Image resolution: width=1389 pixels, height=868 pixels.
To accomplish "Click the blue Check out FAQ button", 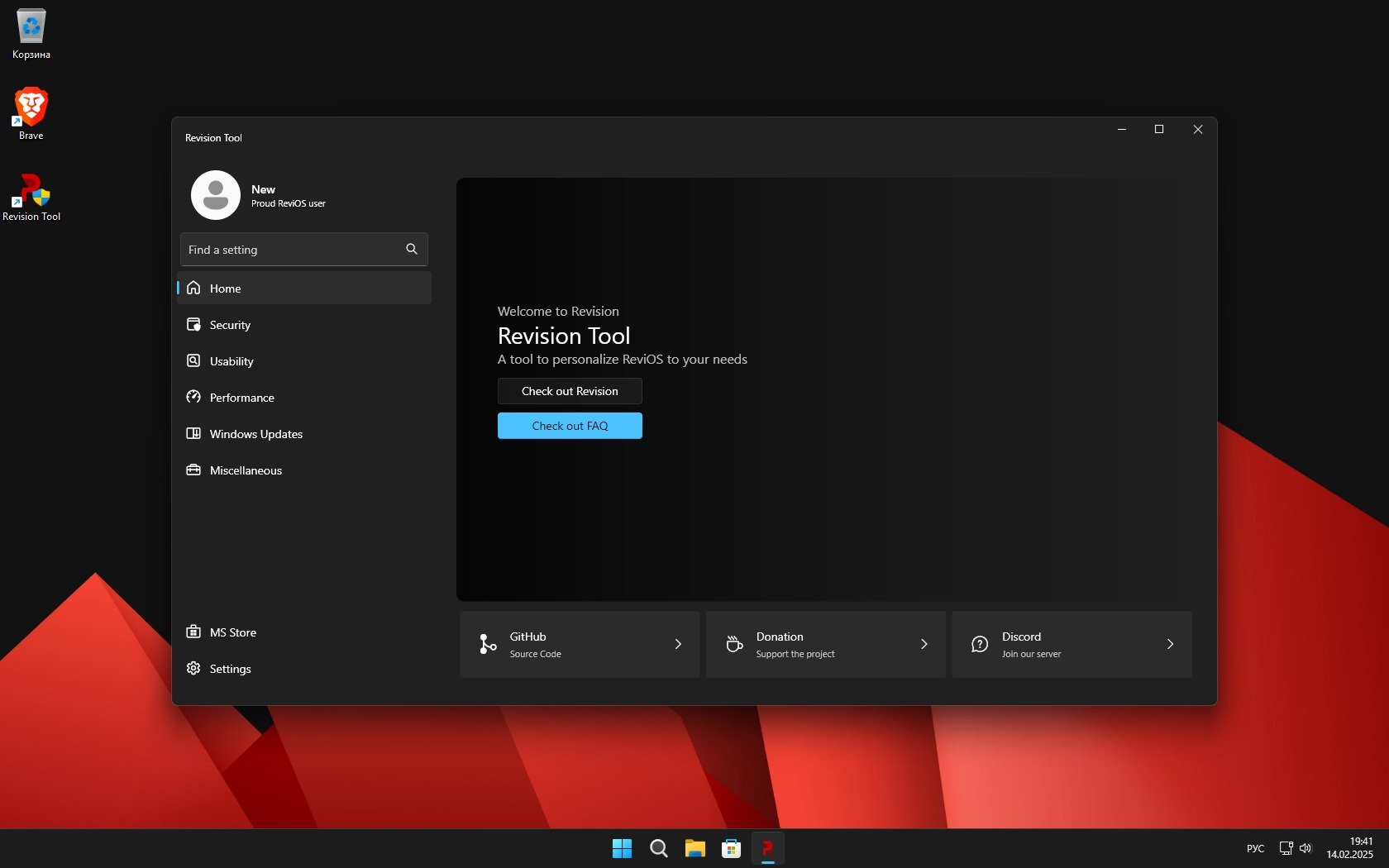I will tap(570, 426).
